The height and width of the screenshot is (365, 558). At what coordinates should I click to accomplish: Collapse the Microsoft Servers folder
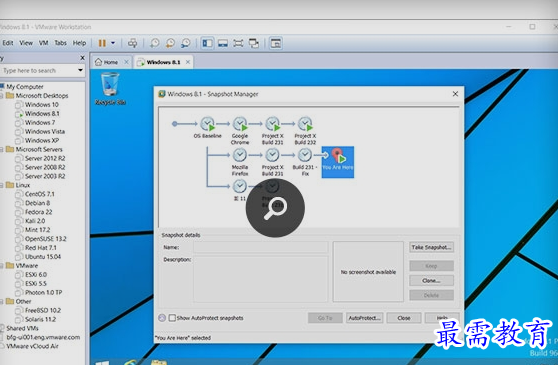1,149
